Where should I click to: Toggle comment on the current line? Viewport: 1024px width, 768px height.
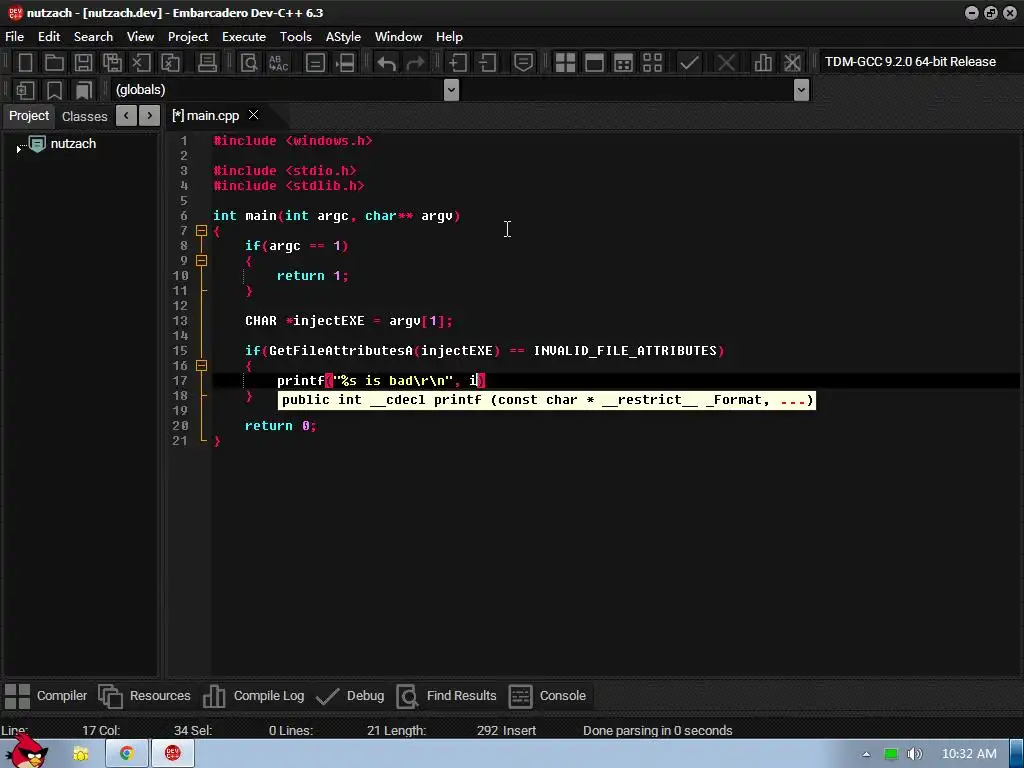[x=523, y=63]
